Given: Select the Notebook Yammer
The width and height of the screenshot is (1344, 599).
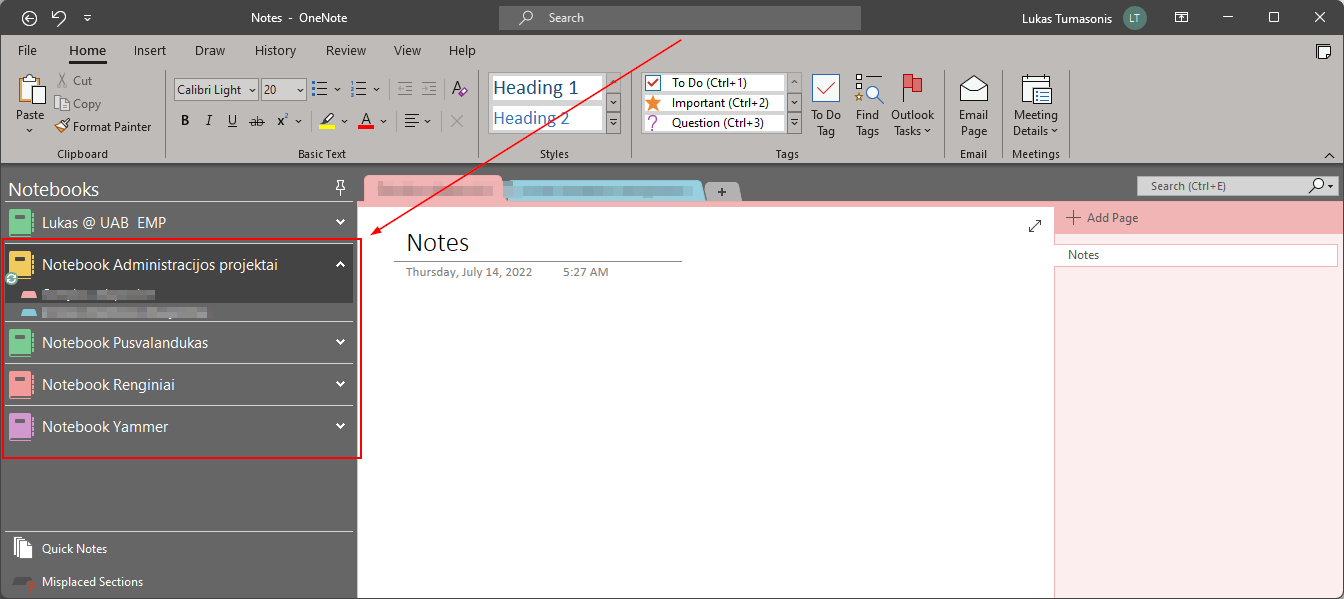Looking at the screenshot, I should [179, 426].
